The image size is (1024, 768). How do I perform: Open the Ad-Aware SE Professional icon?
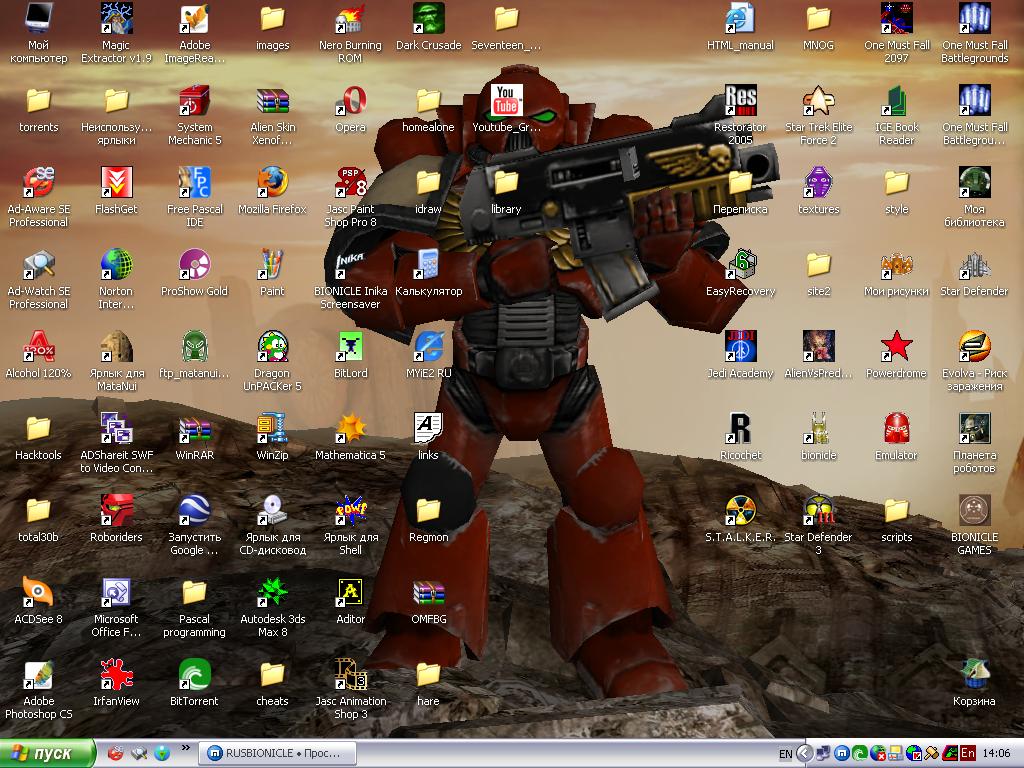coord(39,182)
